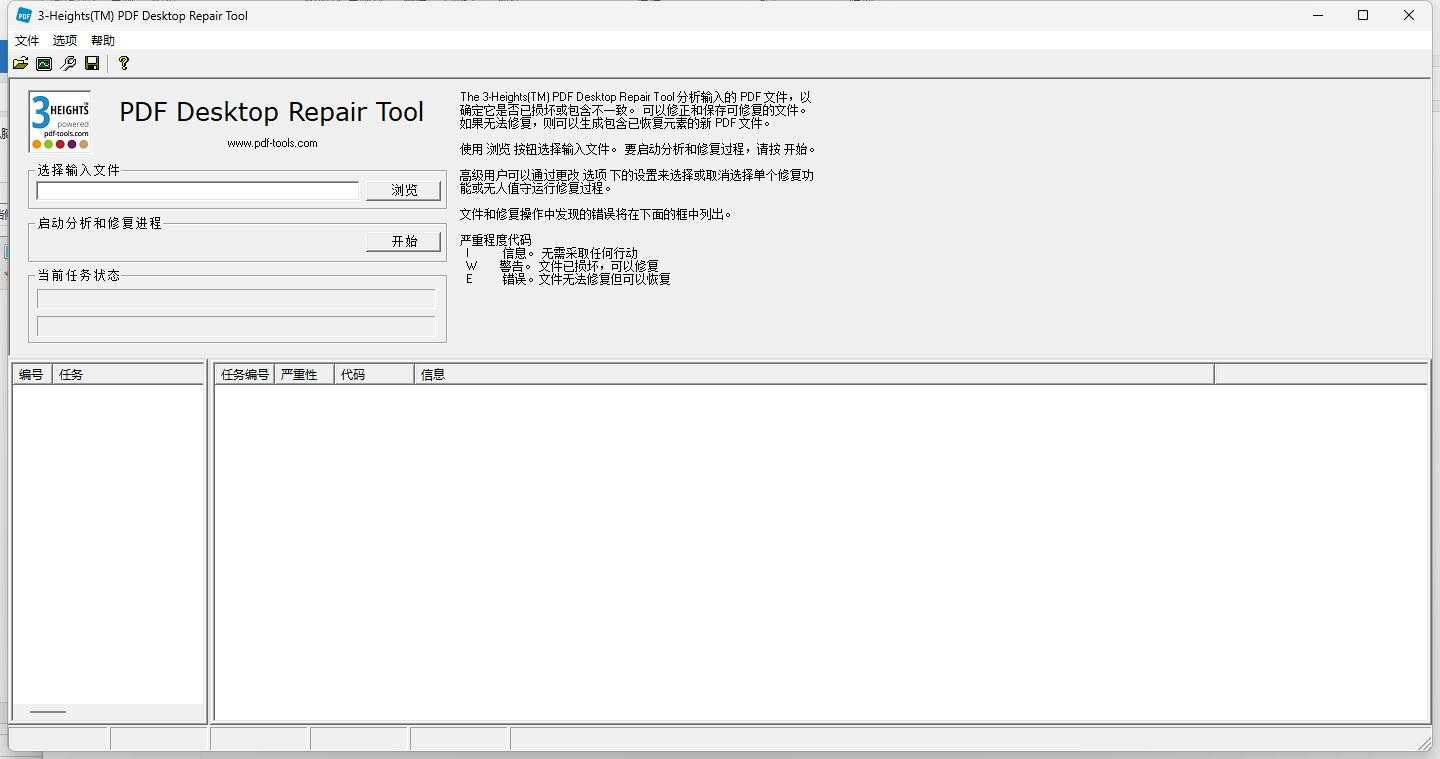The height and width of the screenshot is (759, 1440).
Task: Click the 严重程度代码 heading text
Action: click(x=496, y=240)
